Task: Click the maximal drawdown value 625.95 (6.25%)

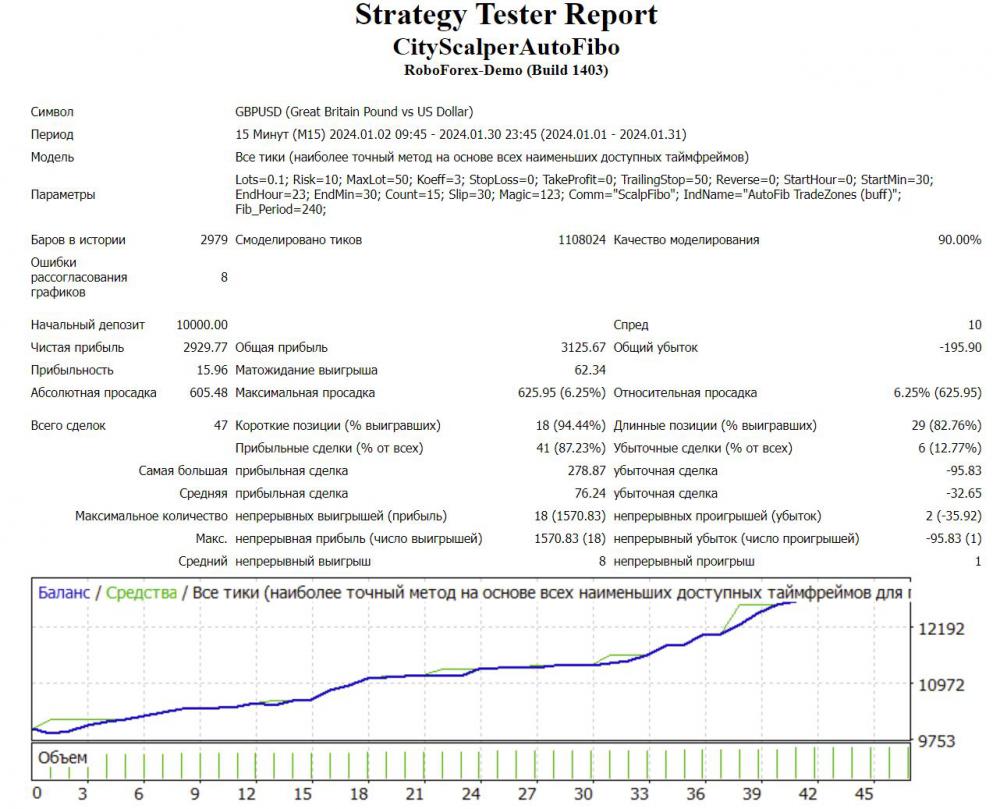Action: pyautogui.click(x=561, y=393)
